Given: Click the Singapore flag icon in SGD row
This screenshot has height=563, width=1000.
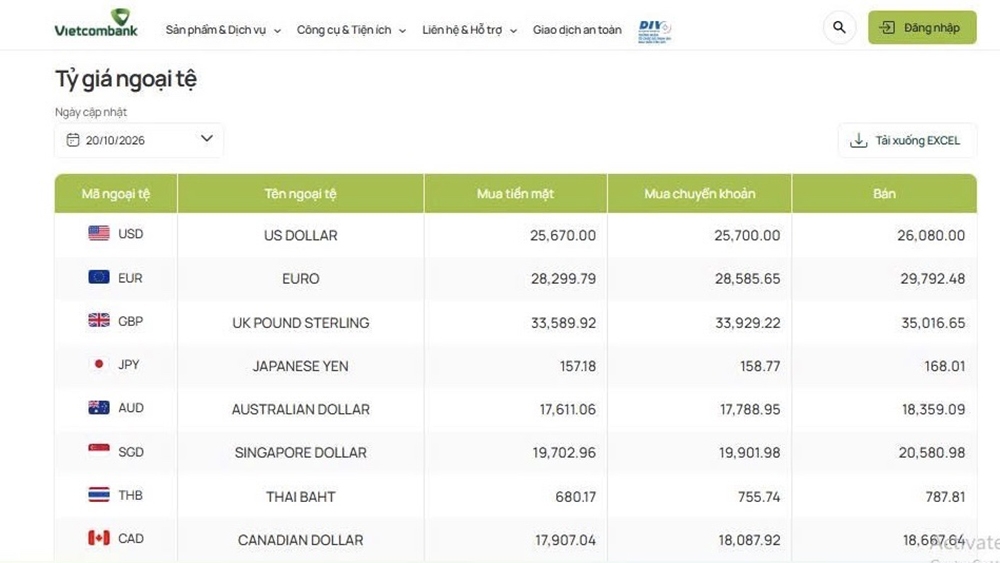Looking at the screenshot, I should click(x=99, y=451).
